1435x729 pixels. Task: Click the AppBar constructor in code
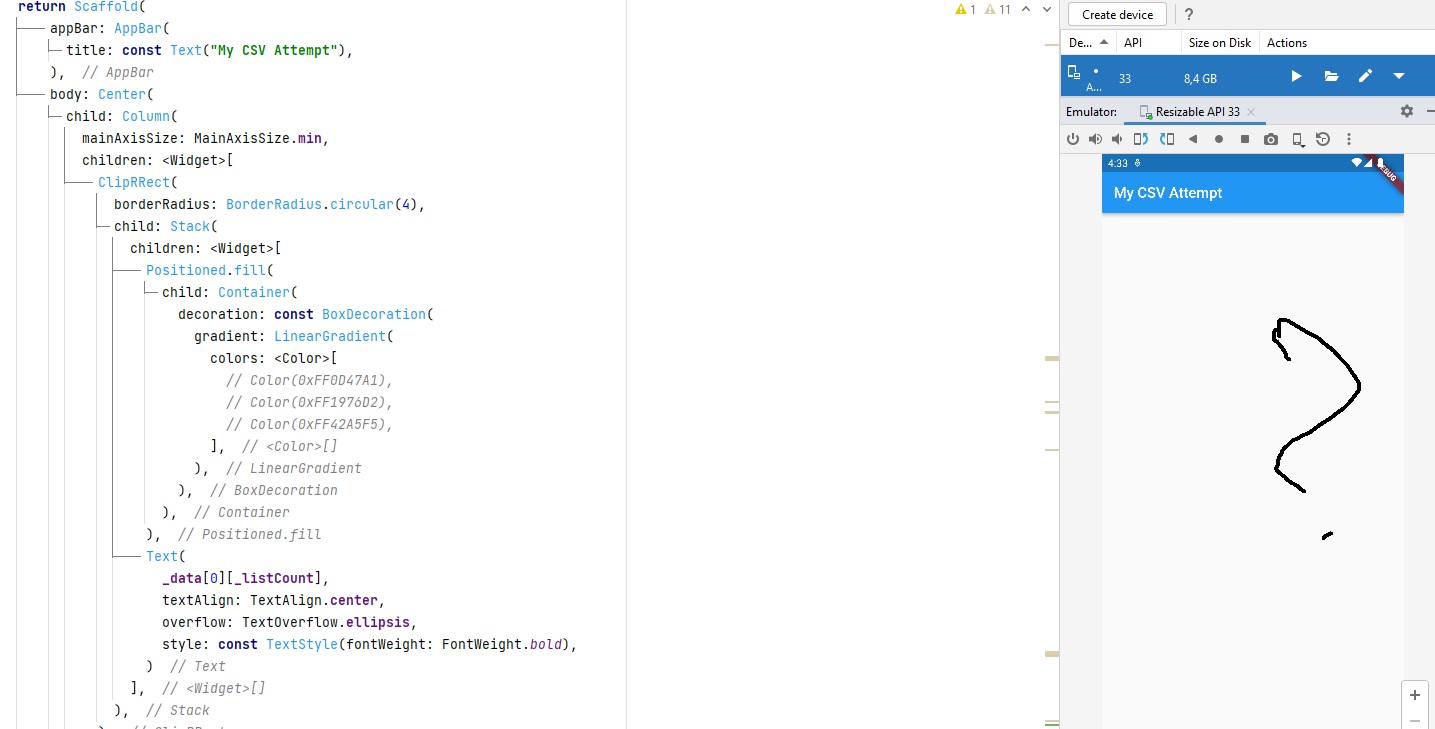[138, 28]
